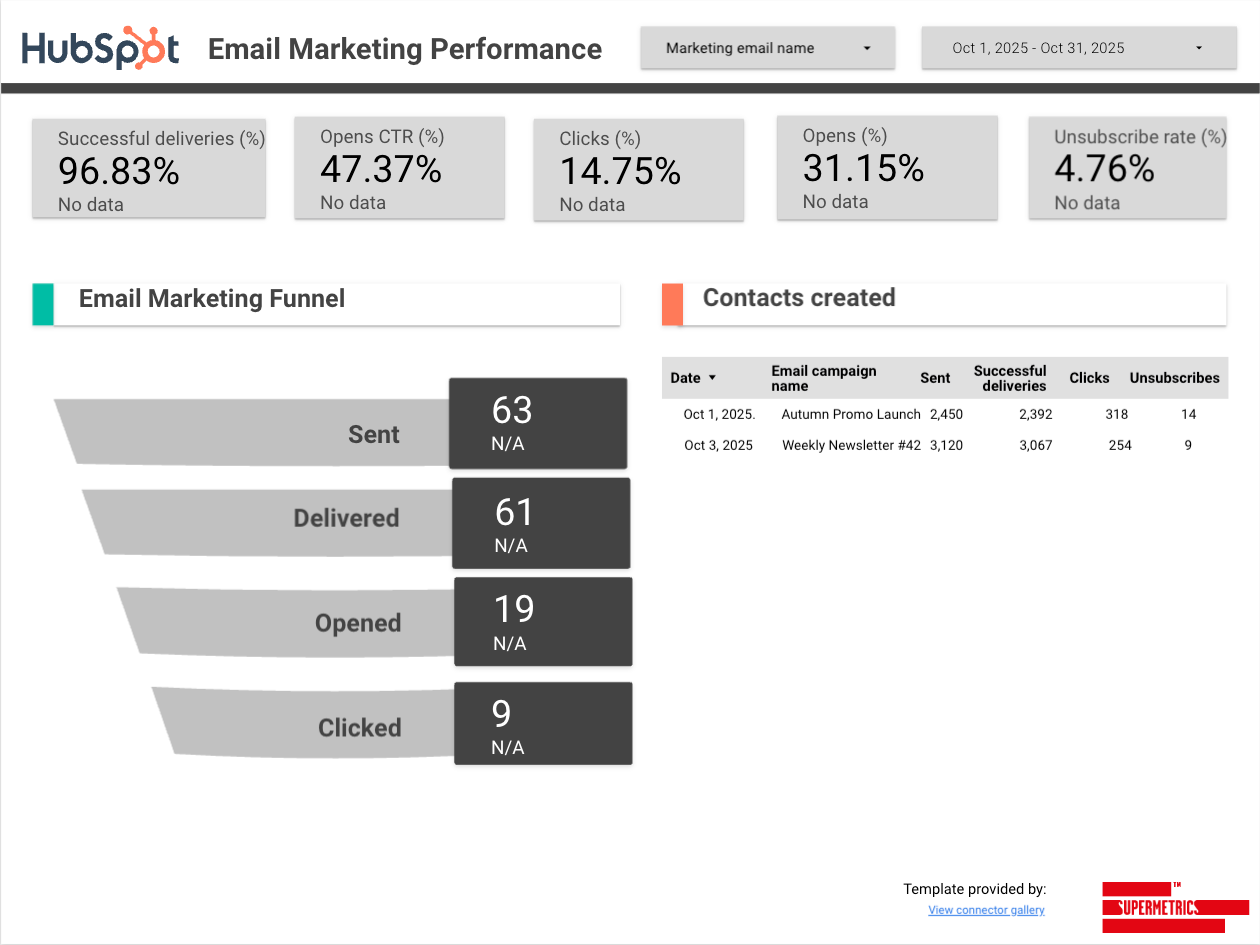Click the orange Contacts created swatch
This screenshot has width=1260, height=945.
672,304
